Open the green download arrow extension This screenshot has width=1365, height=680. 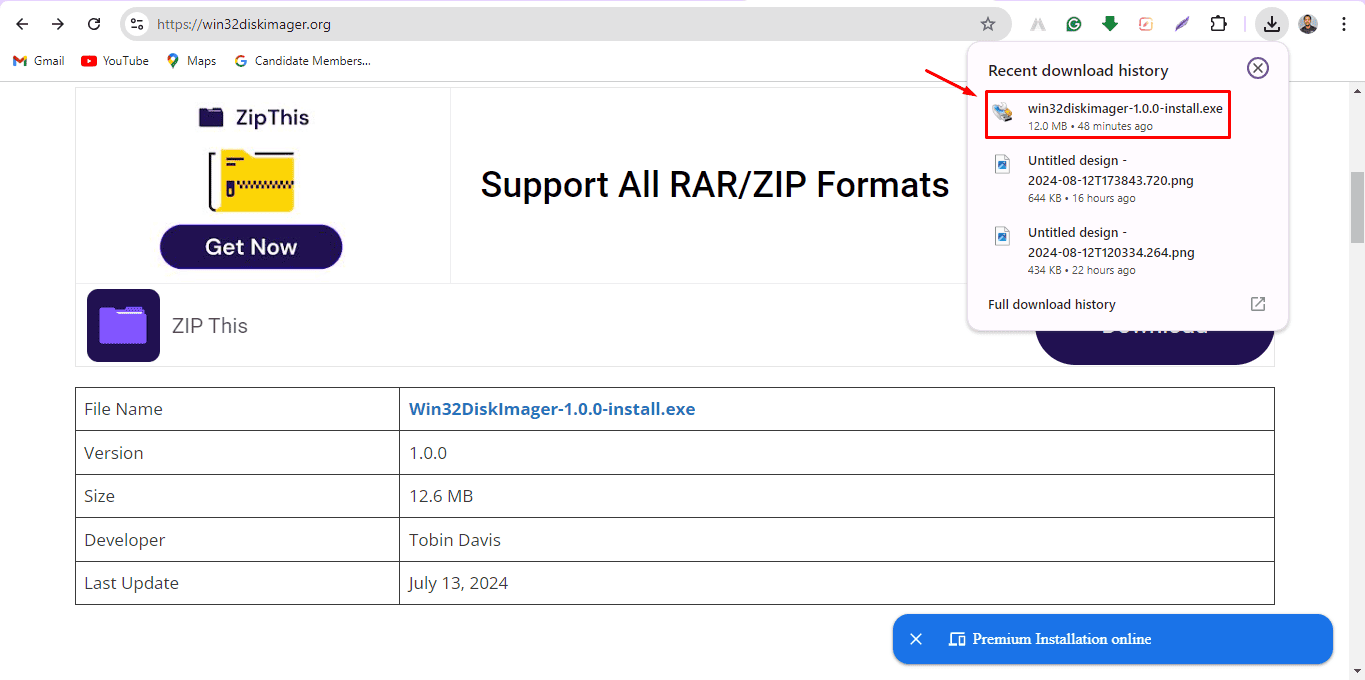coord(1110,24)
